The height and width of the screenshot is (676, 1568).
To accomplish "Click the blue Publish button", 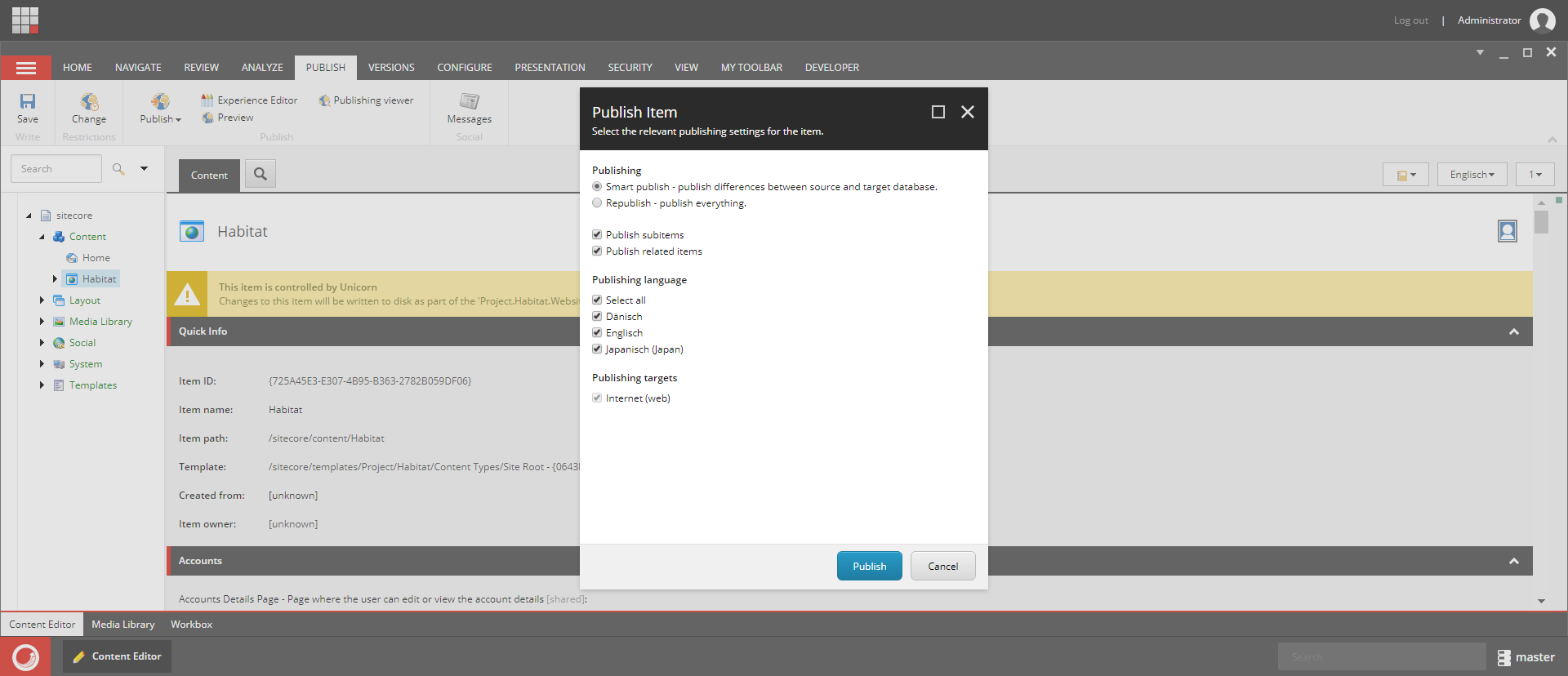I will click(870, 566).
